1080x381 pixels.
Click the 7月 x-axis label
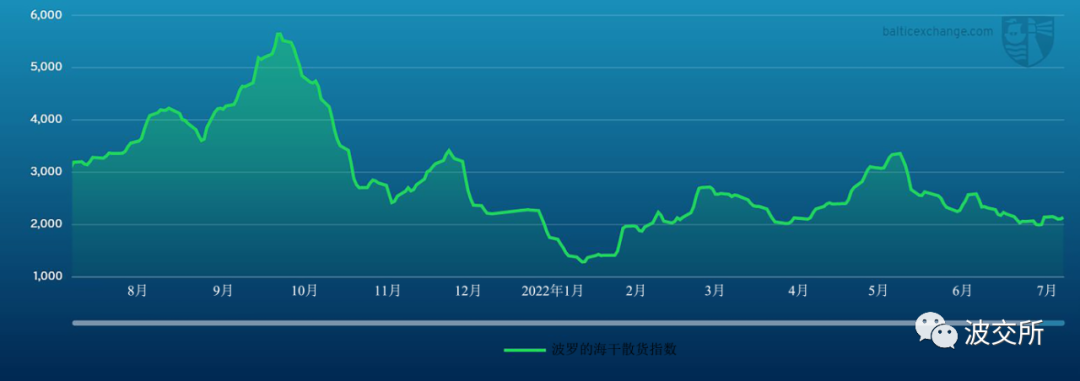coord(1047,291)
